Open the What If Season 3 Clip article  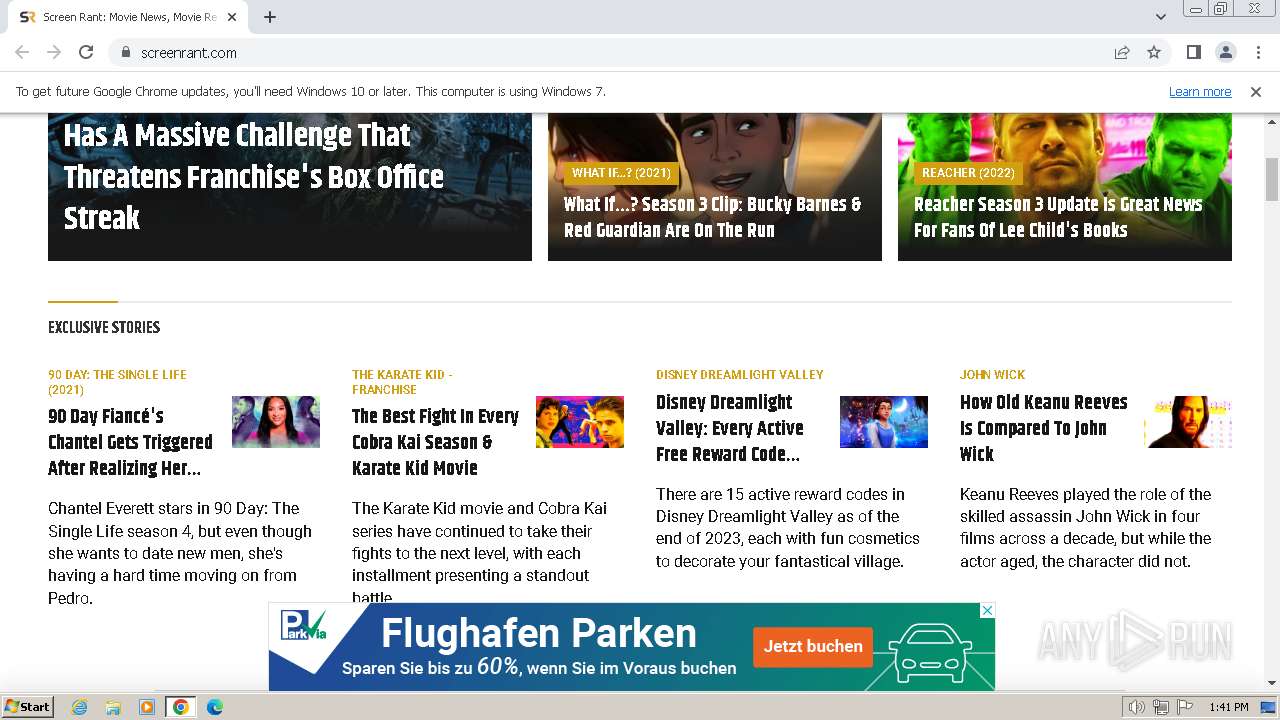tap(712, 217)
